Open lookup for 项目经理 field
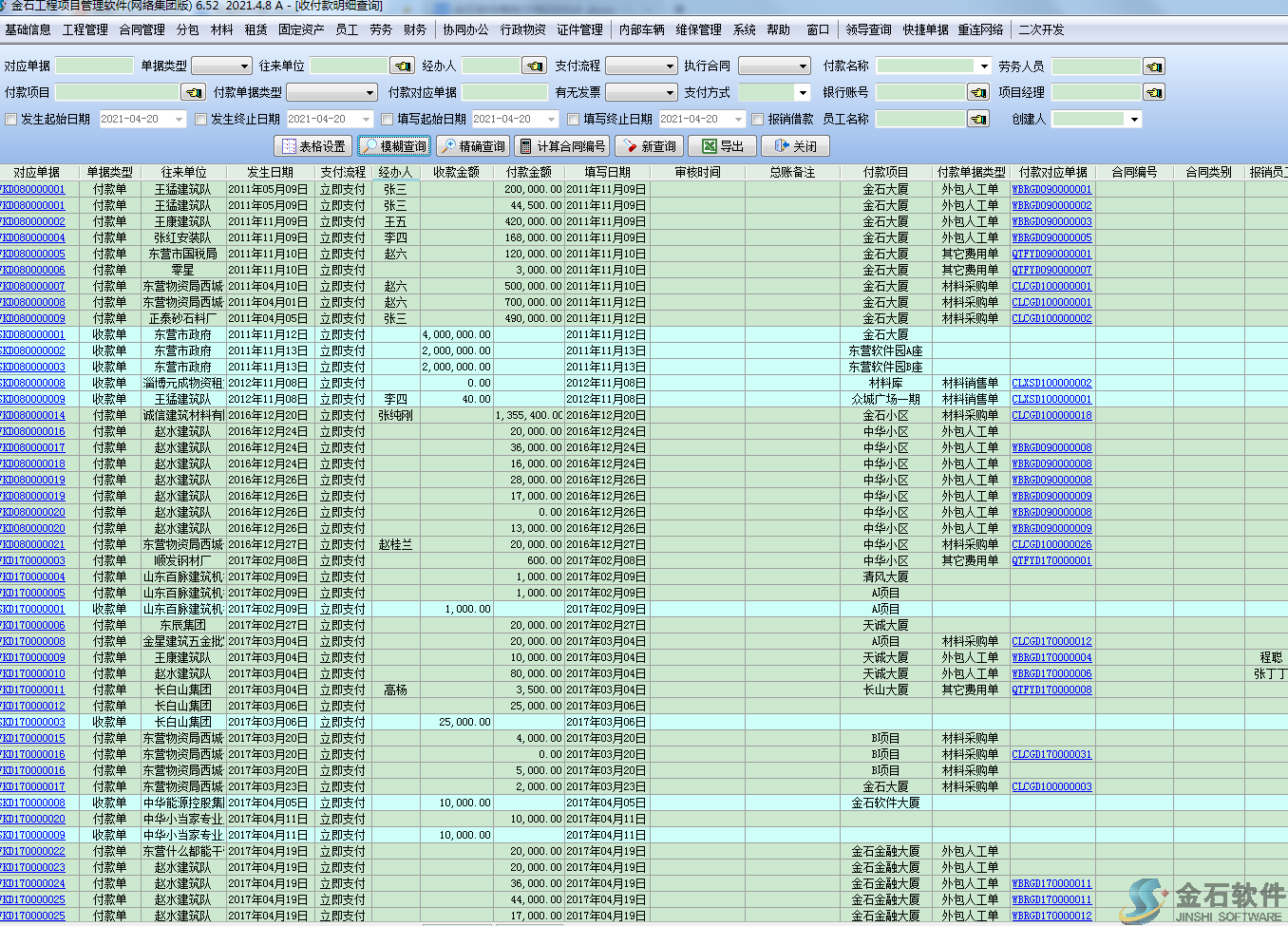 click(1153, 92)
